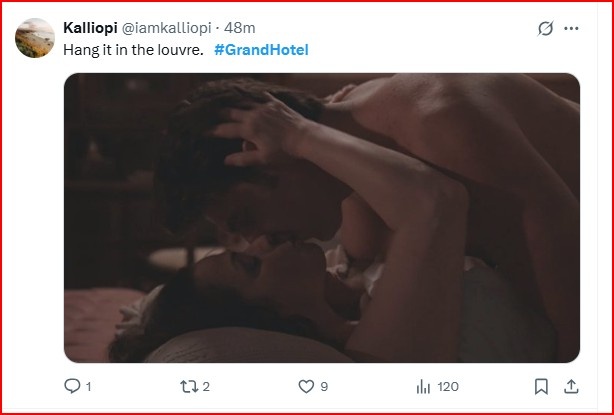Open the Grok explain-post icon
This screenshot has height=415, width=614.
545,28
